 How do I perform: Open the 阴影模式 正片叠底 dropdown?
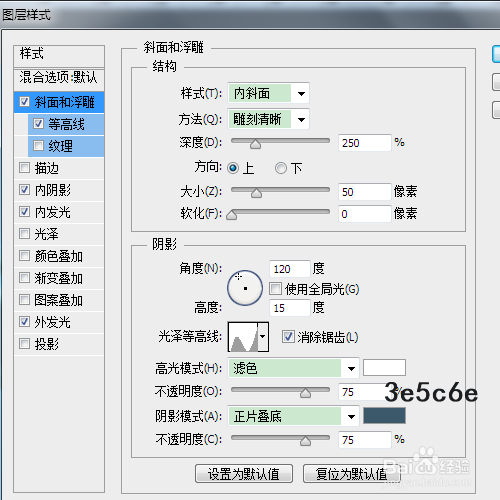(293, 416)
